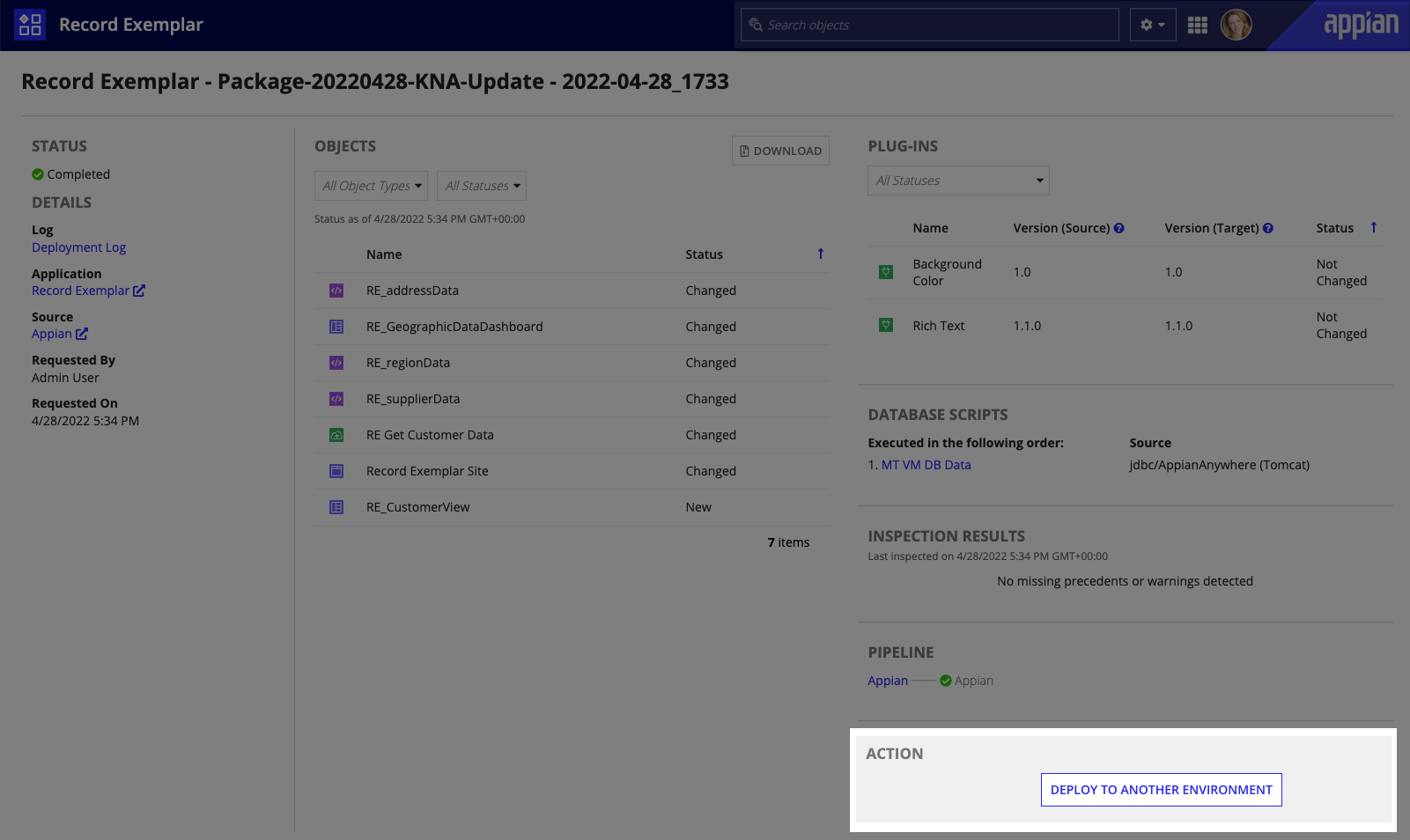1410x840 pixels.
Task: Click the Background Color plug-in icon
Action: [886, 272]
